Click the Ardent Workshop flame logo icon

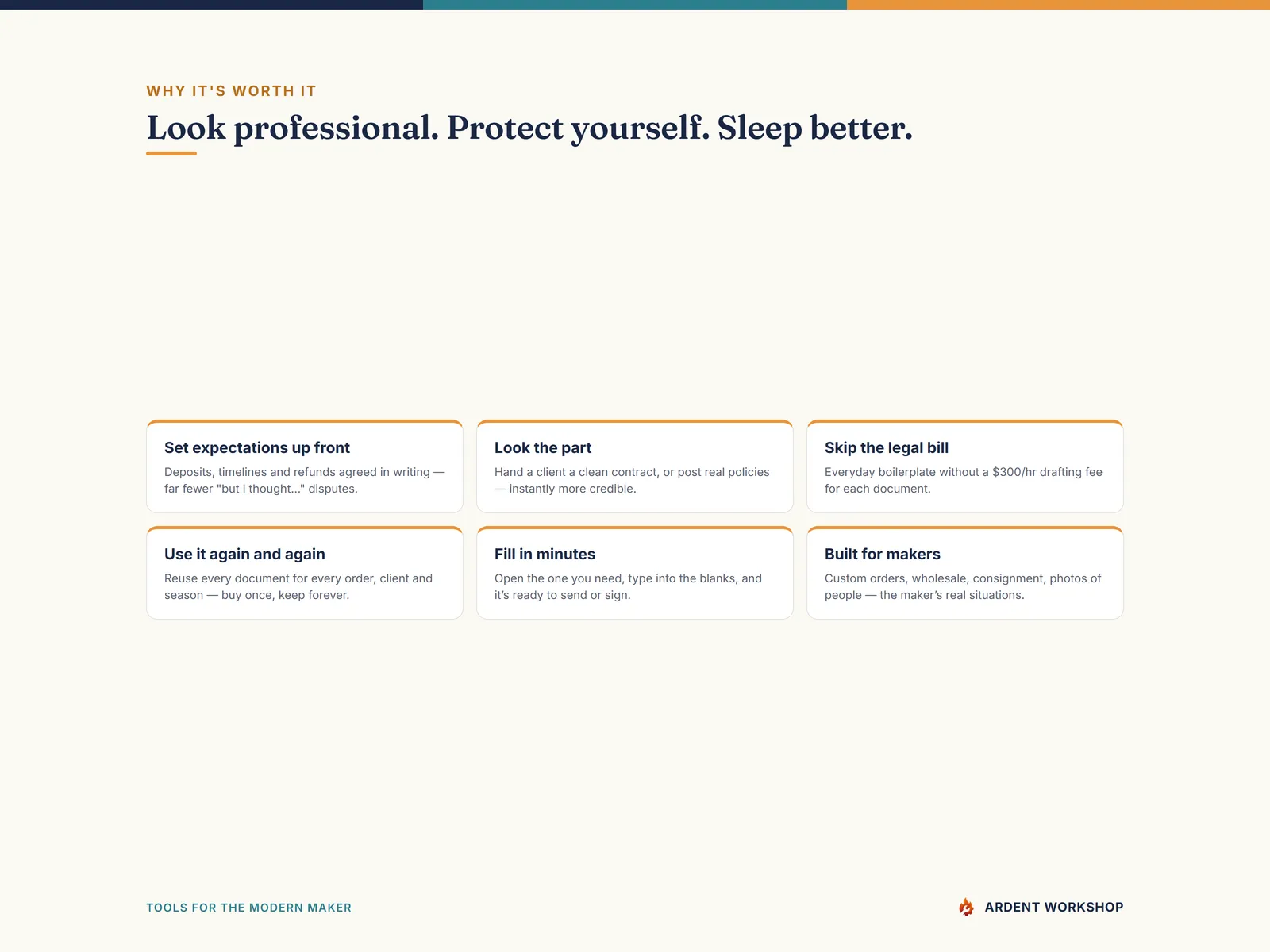(x=966, y=907)
